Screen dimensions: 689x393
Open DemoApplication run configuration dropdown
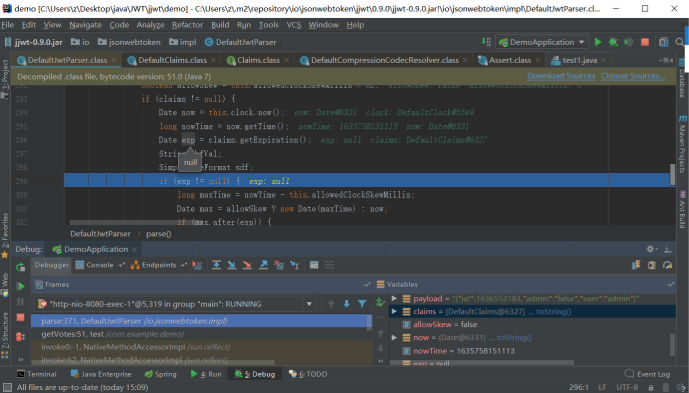[x=542, y=42]
